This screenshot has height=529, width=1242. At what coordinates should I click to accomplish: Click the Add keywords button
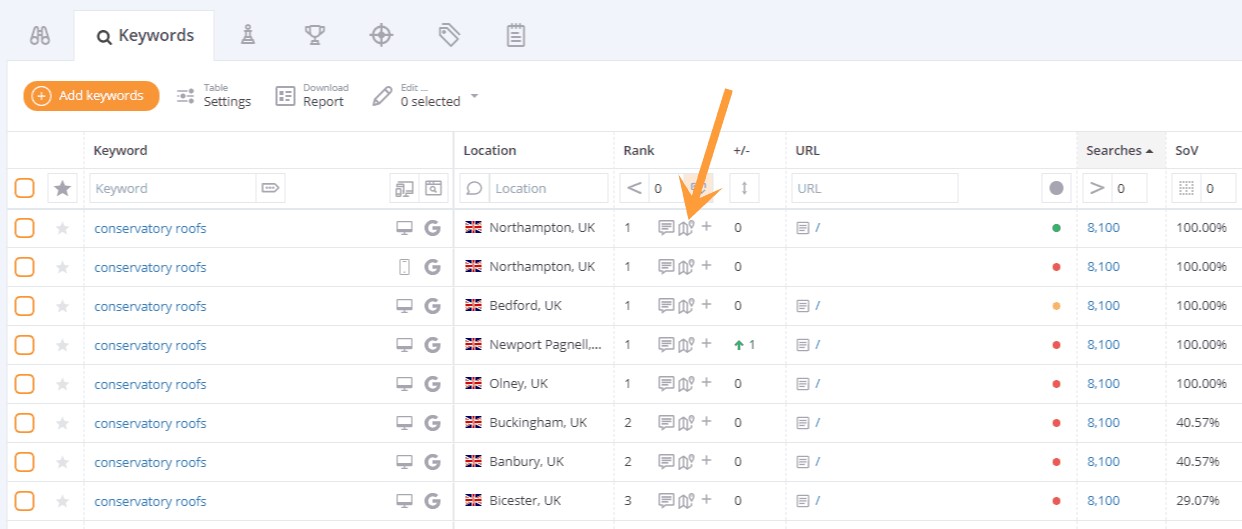point(91,96)
